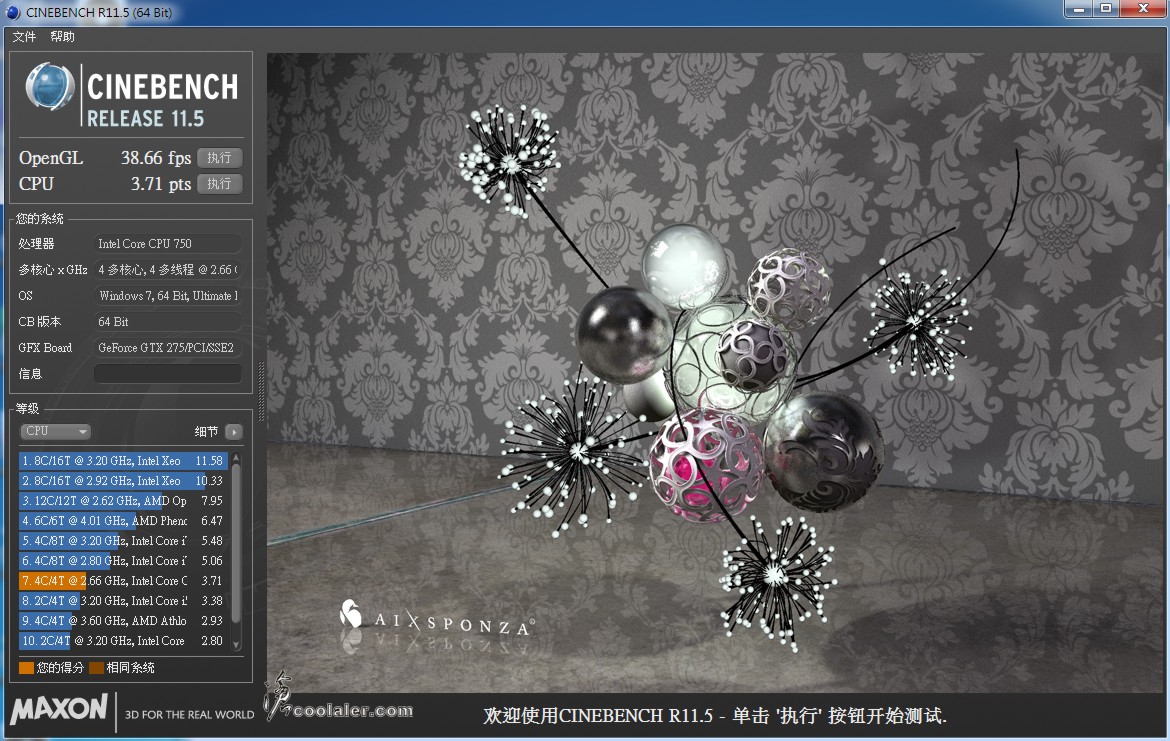Select ranking row 10. 2C/4T @ 3.20 GHz

123,640
